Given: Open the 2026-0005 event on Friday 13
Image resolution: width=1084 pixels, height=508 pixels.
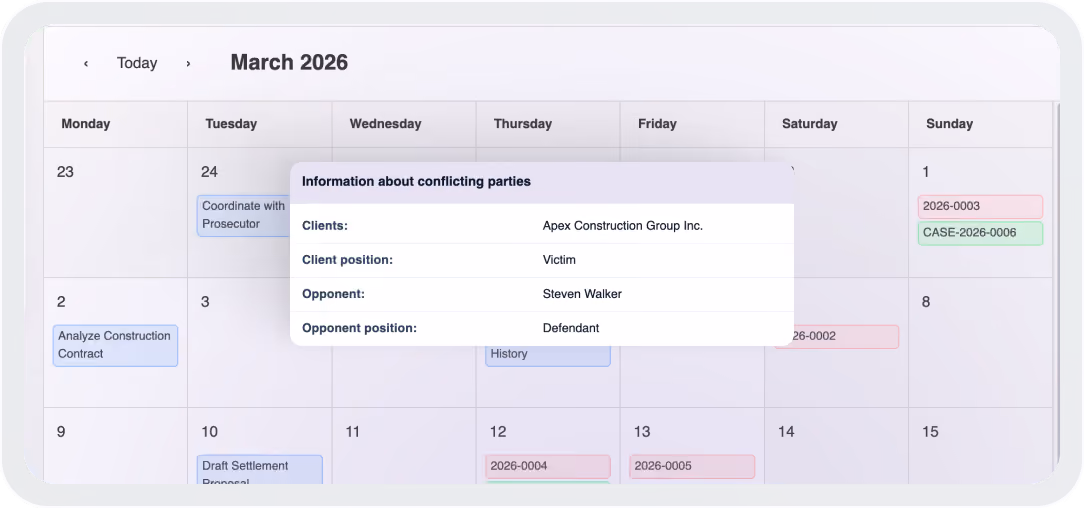Looking at the screenshot, I should click(x=692, y=466).
